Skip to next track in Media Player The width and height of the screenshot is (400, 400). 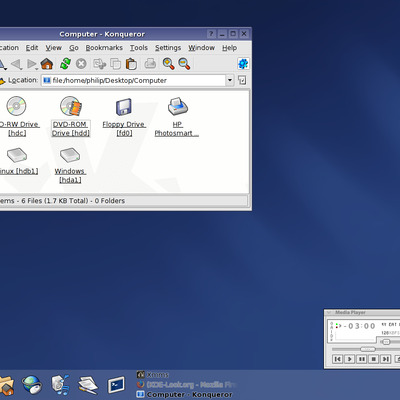386,359
